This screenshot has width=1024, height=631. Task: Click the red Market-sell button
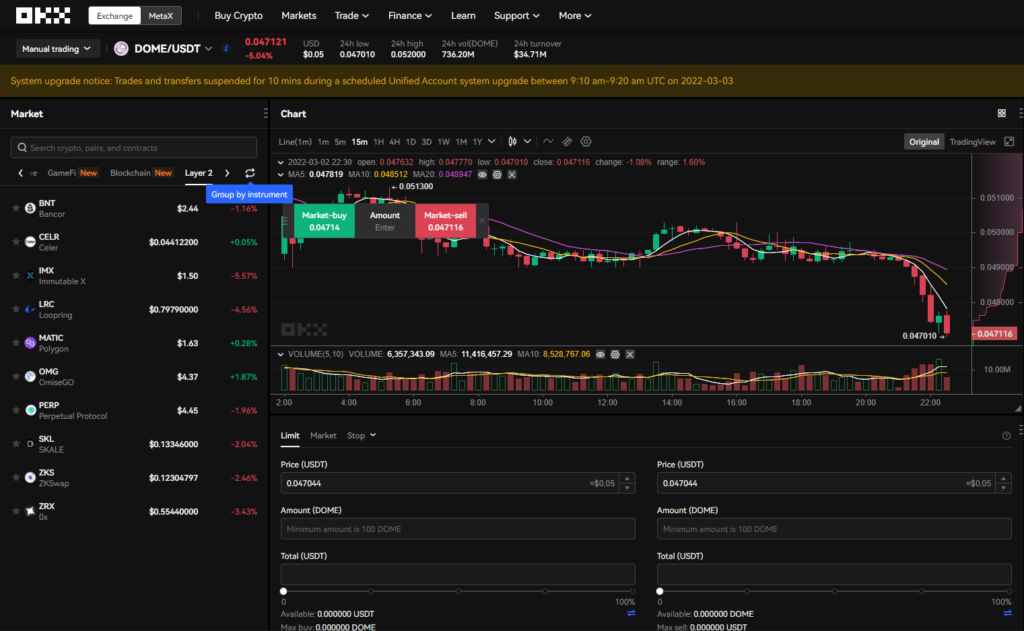click(445, 221)
